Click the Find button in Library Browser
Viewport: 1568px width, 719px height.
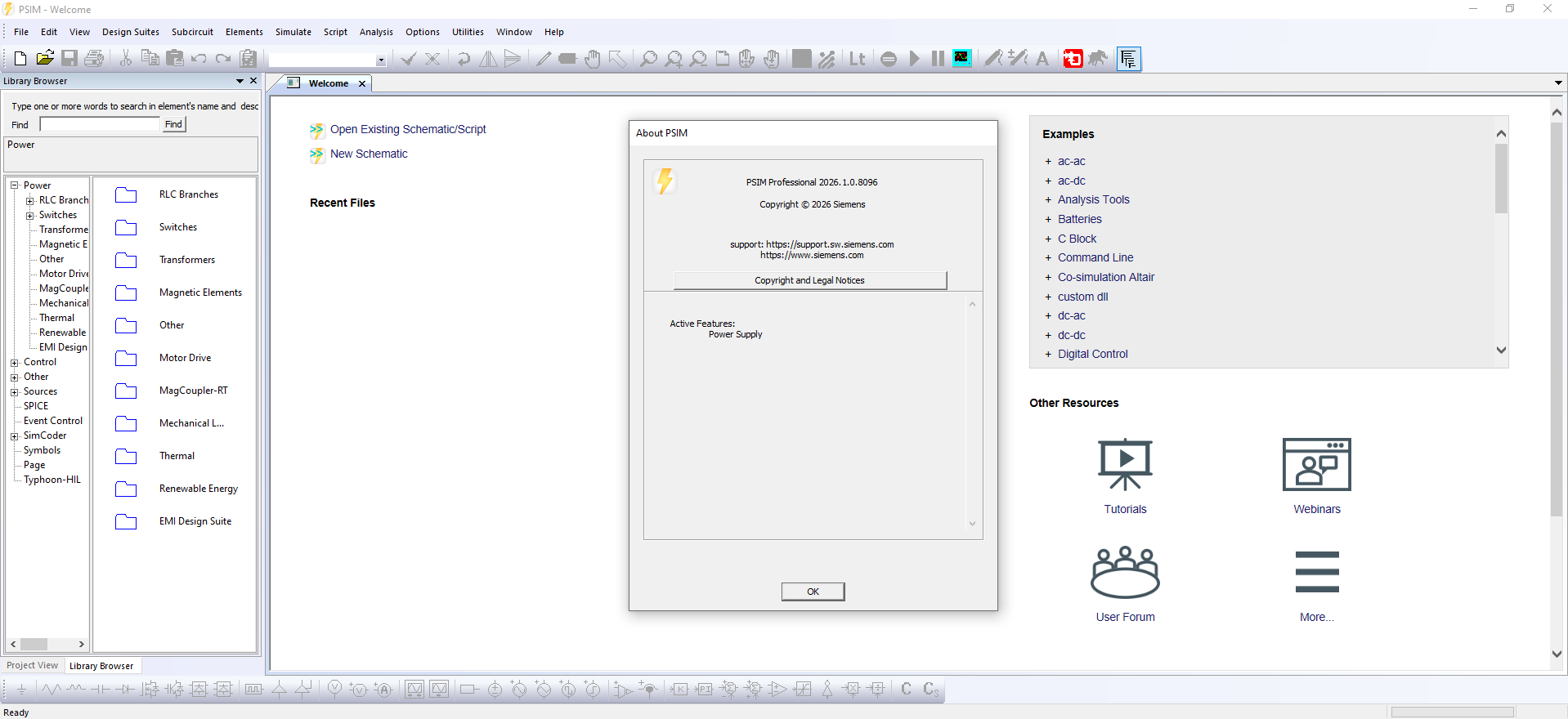[x=173, y=124]
